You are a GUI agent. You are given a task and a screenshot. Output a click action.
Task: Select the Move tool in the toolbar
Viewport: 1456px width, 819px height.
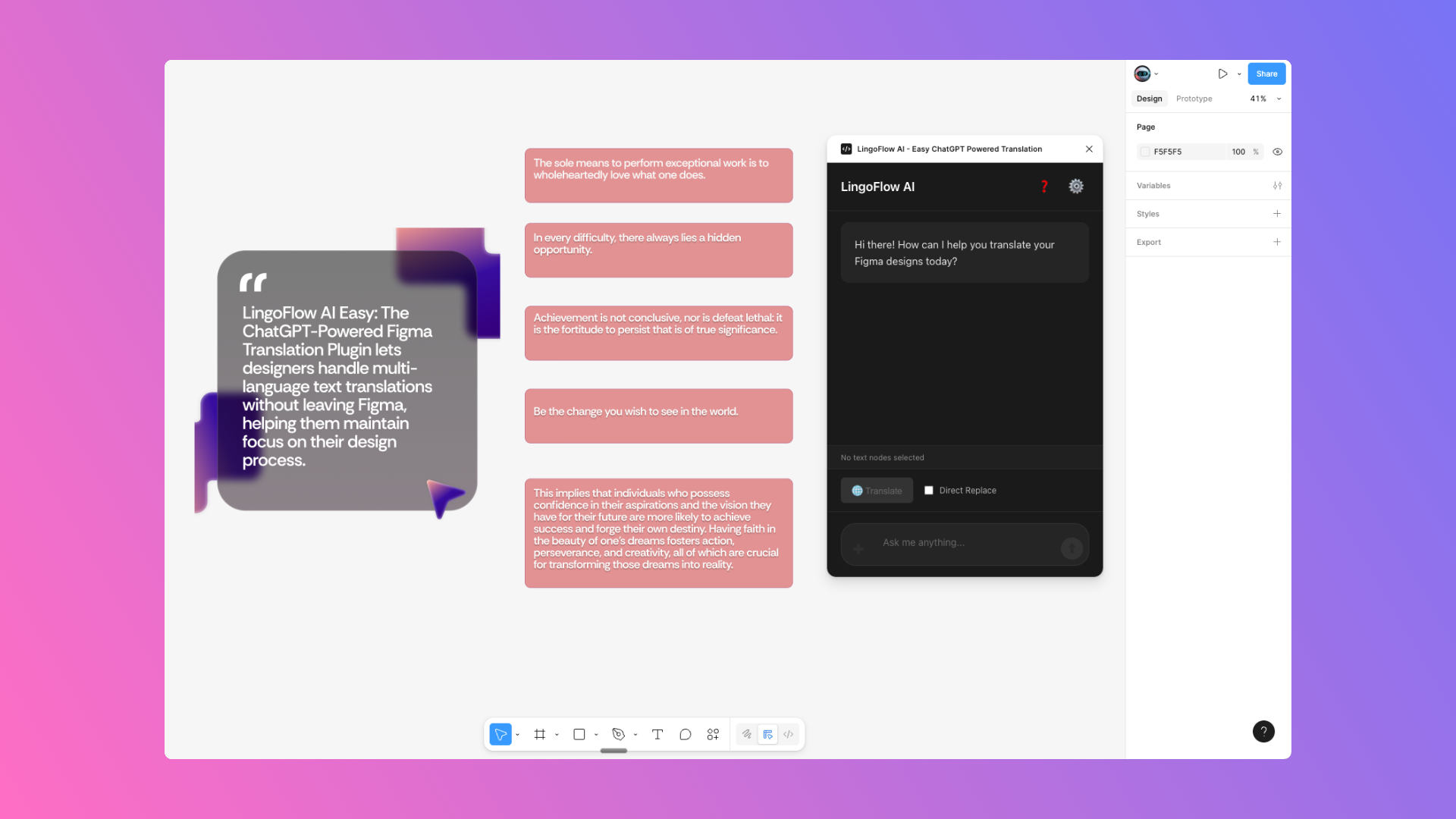[500, 734]
